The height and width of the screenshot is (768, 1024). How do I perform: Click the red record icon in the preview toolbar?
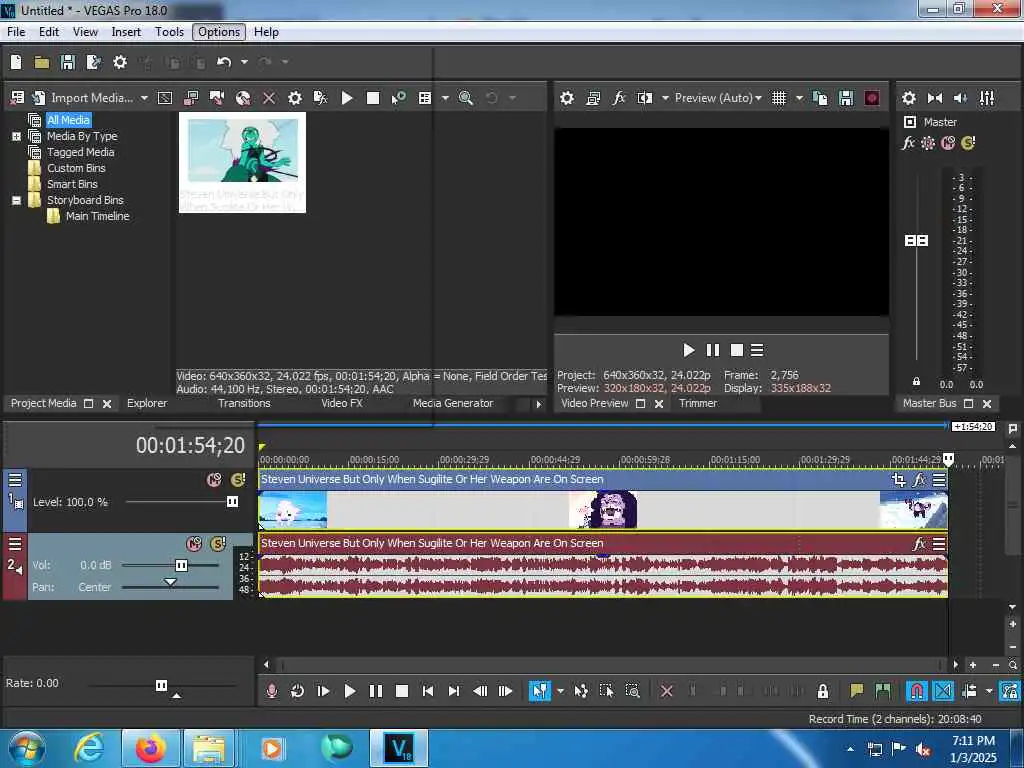point(872,98)
